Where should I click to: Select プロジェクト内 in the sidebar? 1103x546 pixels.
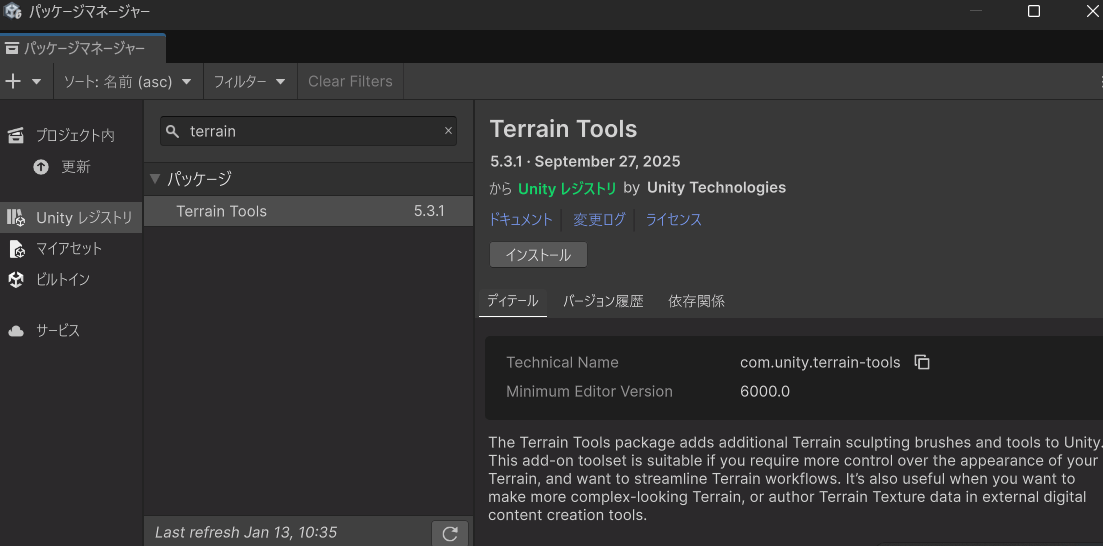coord(74,135)
